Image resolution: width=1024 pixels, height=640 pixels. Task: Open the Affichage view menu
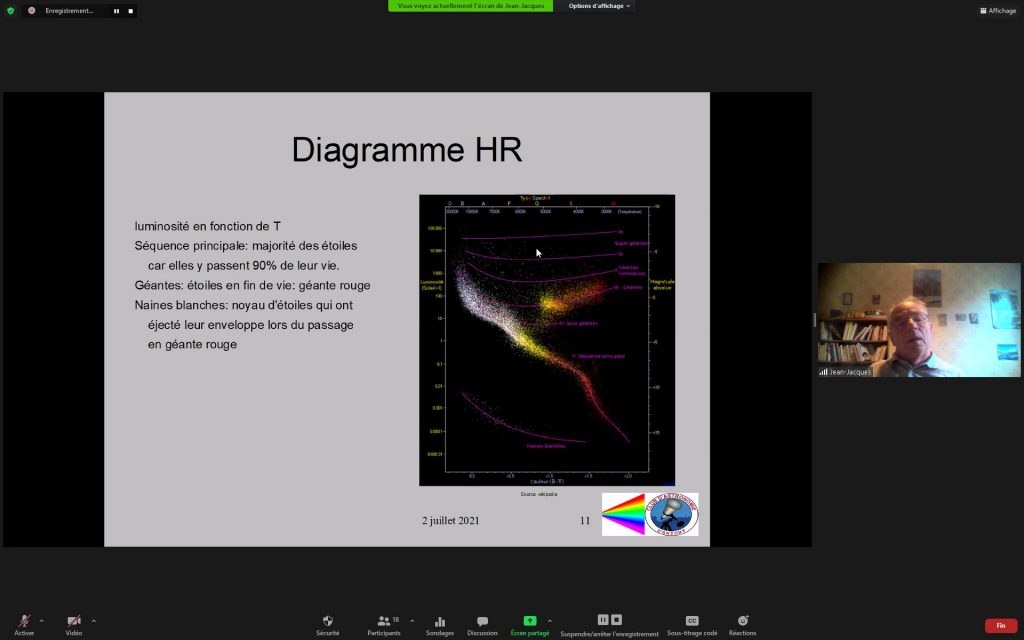click(x=998, y=10)
